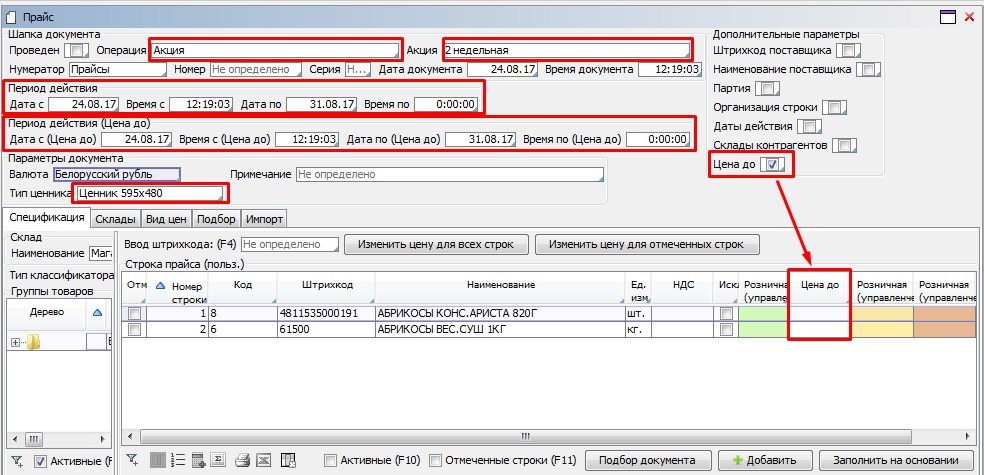Click the Excel export icon in bottom toolbar
Viewport: 984px width, 475px height.
(262, 460)
